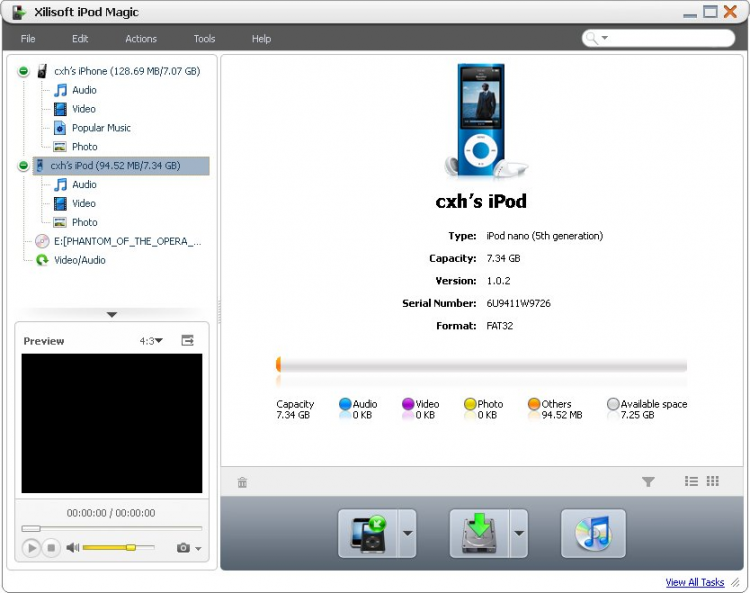Click the blue Audio legend dot

345,404
